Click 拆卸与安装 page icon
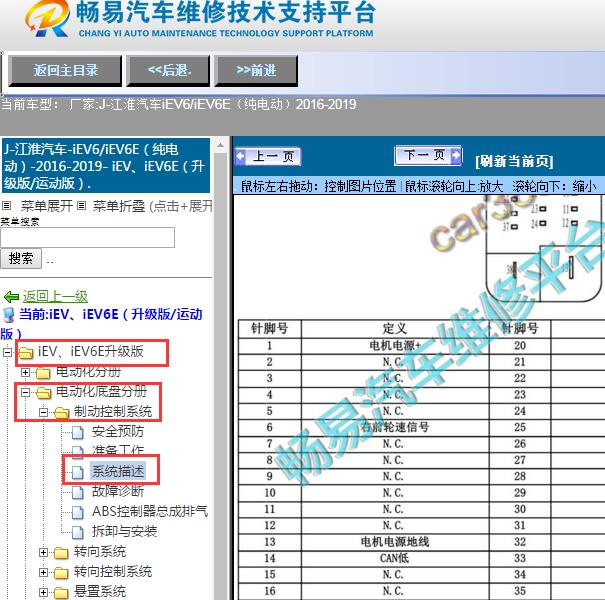 coord(78,532)
